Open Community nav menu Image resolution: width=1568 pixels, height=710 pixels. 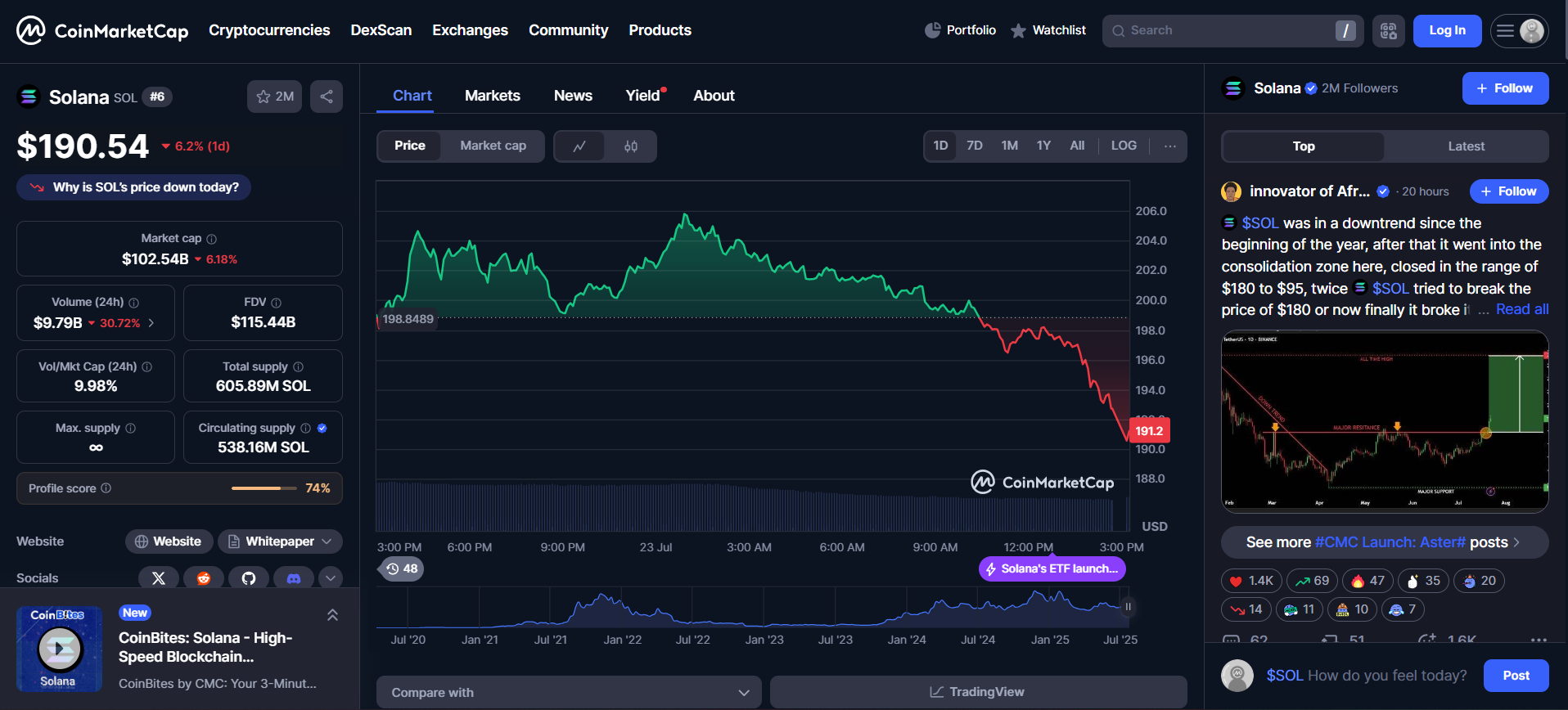pos(569,30)
